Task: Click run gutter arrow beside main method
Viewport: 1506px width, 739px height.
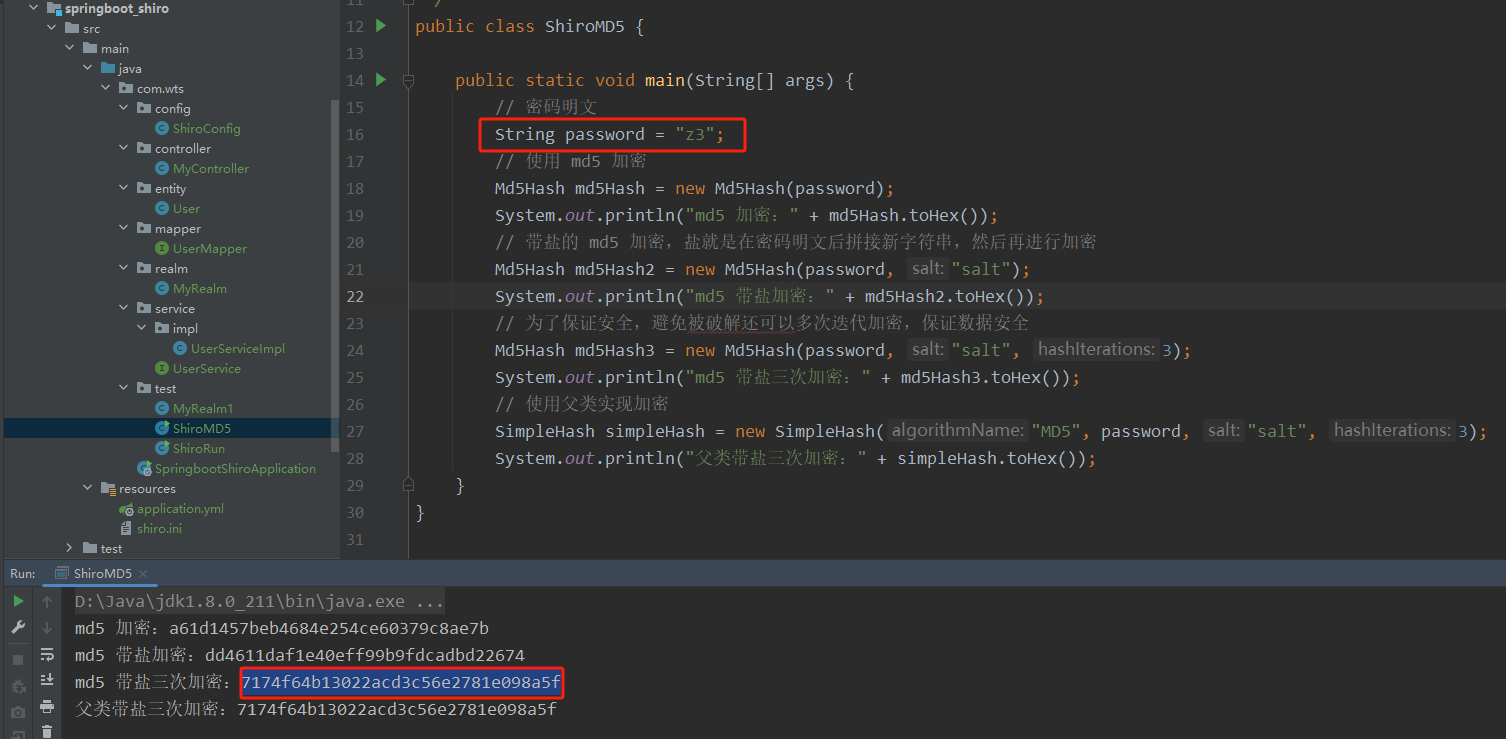Action: 380,79
